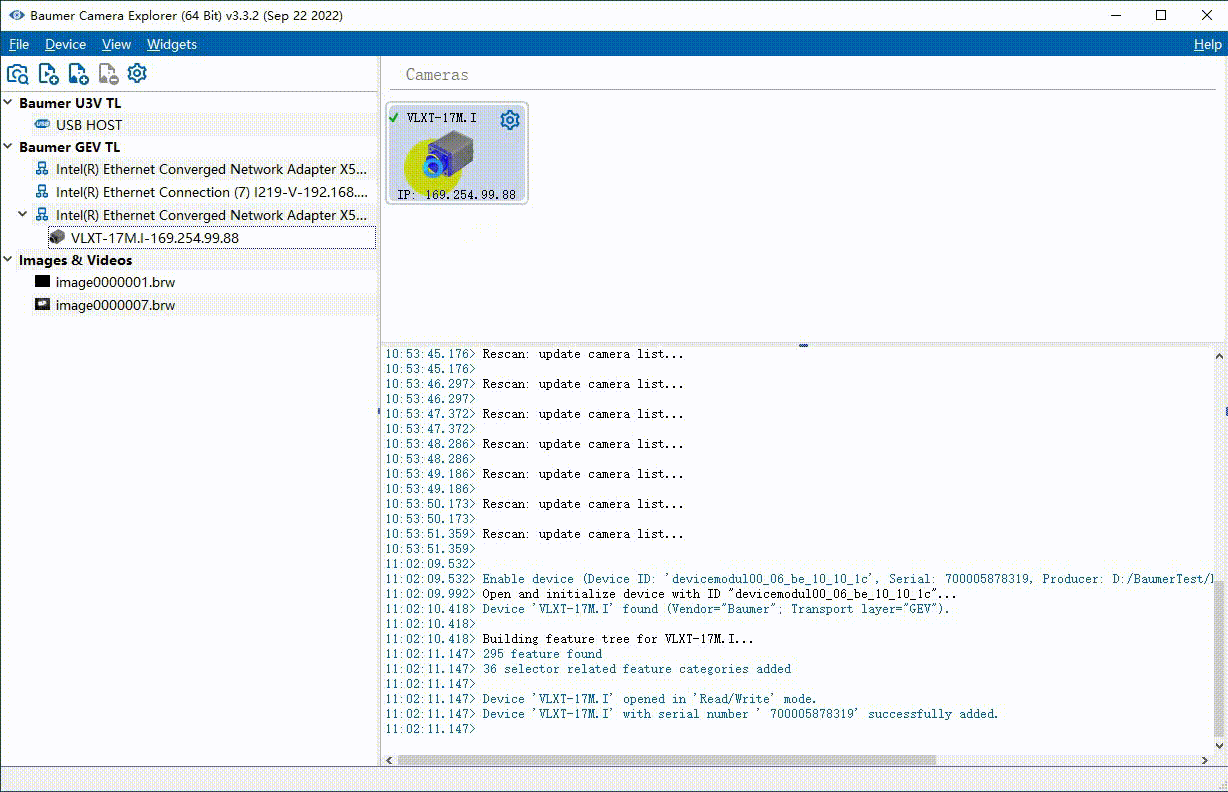Collapse the Baumer GEV TL group
Viewport: 1228px width, 792px height.
point(9,147)
